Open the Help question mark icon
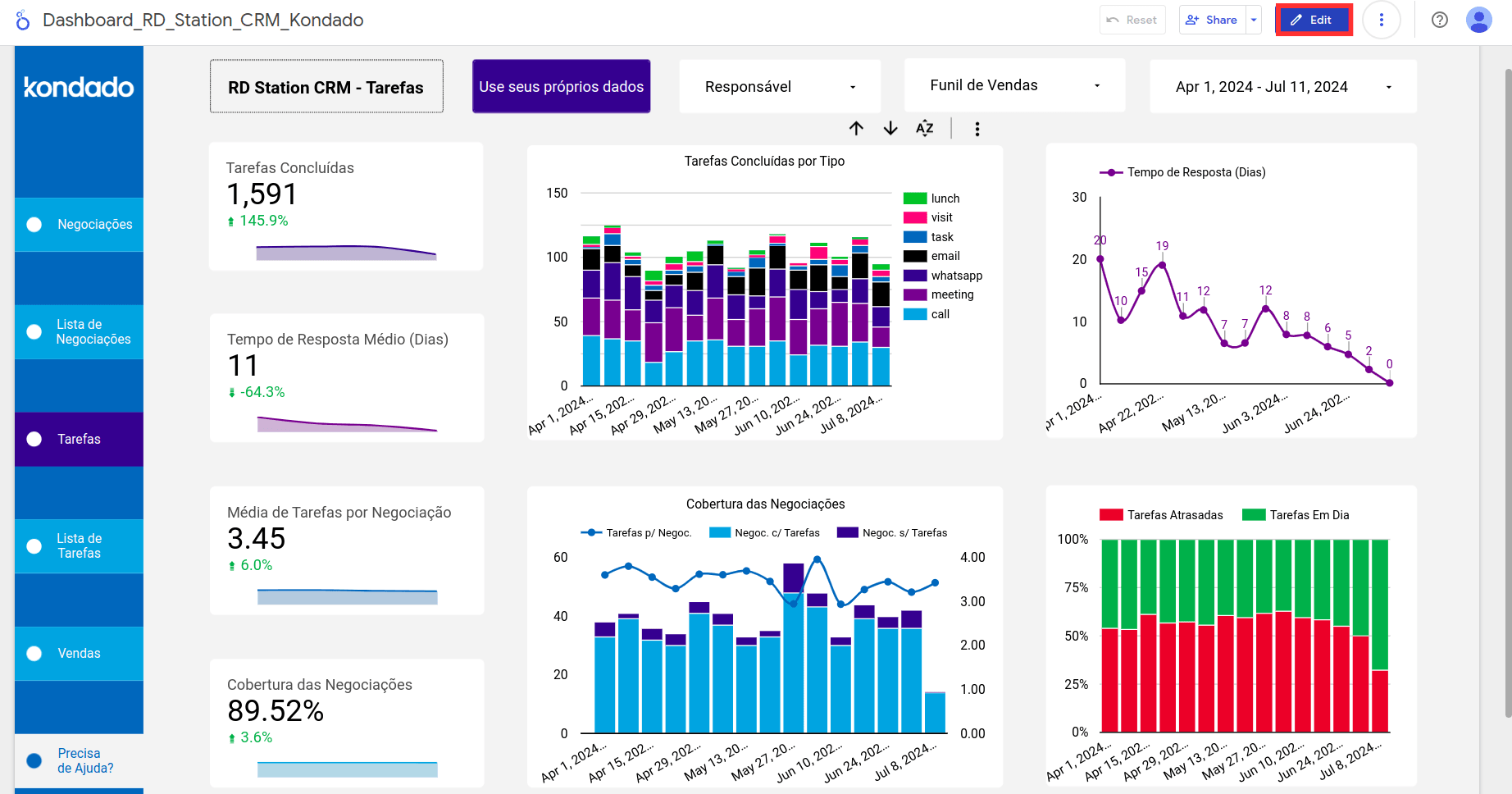This screenshot has height=794, width=1512. (x=1439, y=21)
